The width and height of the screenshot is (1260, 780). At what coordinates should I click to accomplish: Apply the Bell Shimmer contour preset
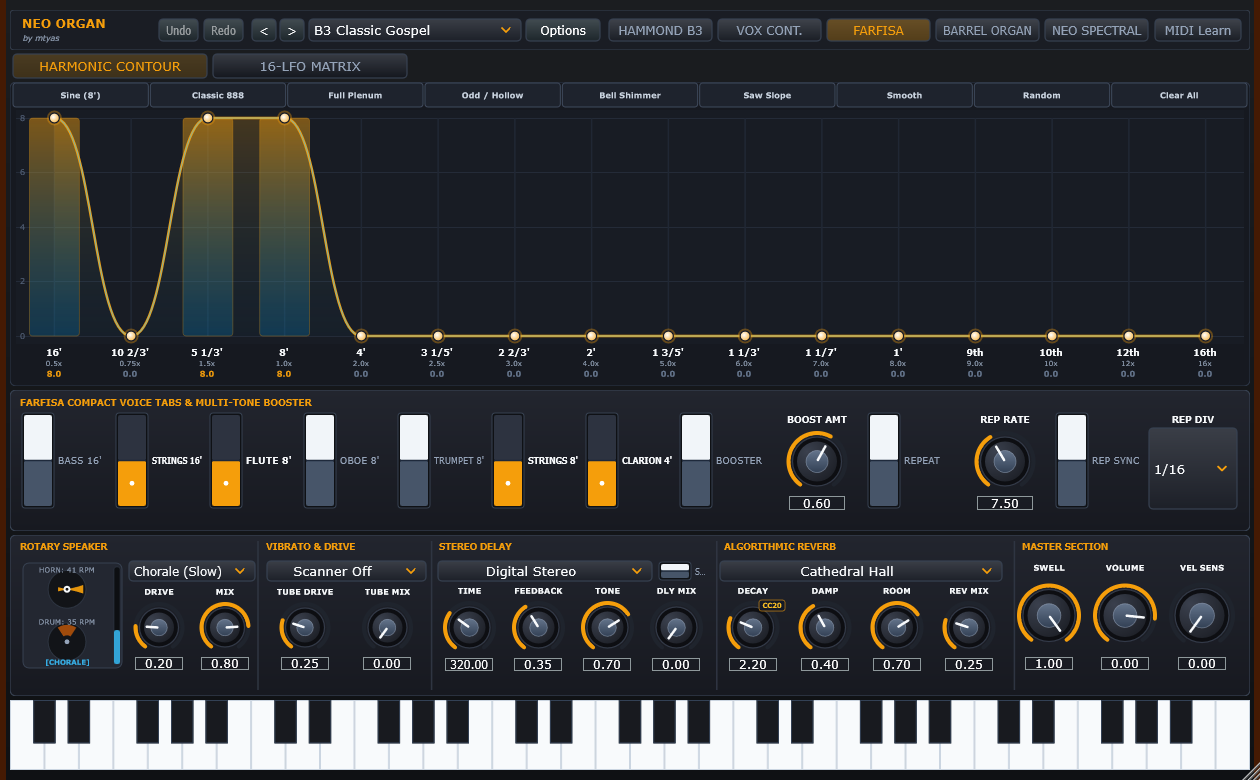point(630,95)
